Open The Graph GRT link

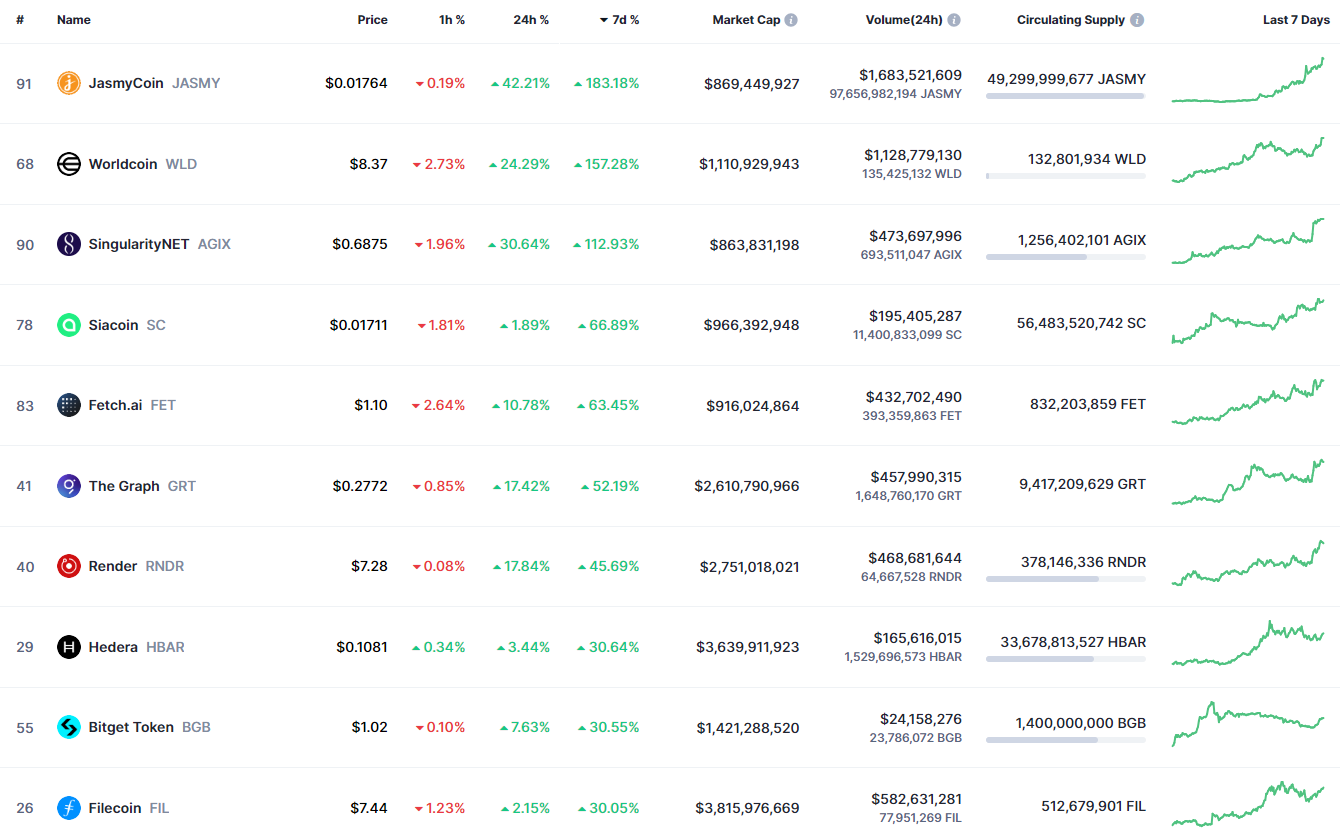[x=142, y=486]
